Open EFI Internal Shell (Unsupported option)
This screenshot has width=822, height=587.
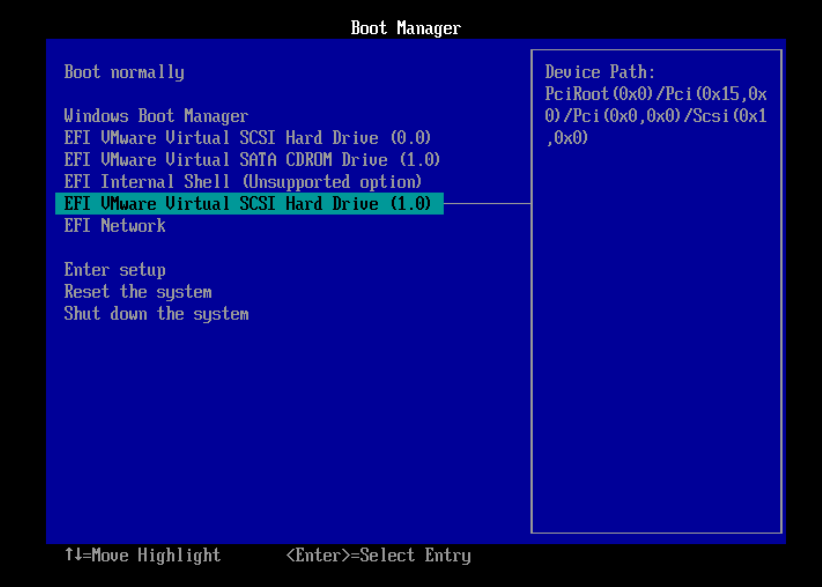click(243, 182)
